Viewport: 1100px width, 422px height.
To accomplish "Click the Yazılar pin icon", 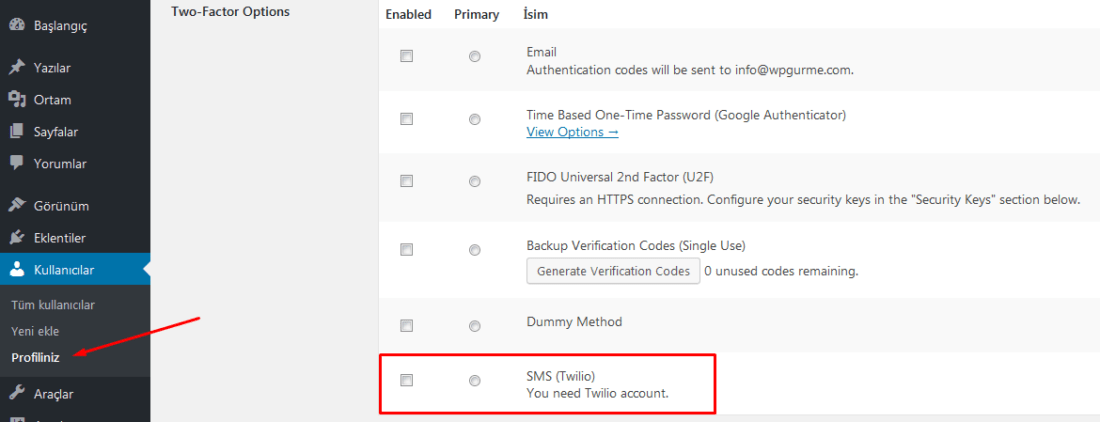I will click(x=17, y=68).
